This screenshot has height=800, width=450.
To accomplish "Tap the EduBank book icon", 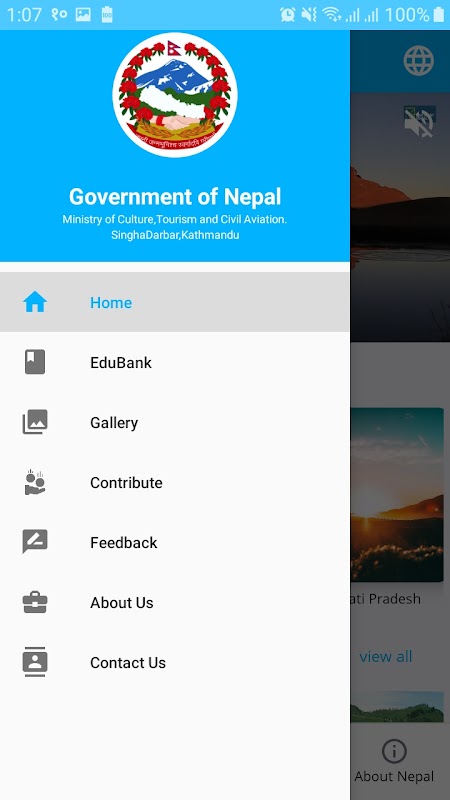I will (35, 362).
